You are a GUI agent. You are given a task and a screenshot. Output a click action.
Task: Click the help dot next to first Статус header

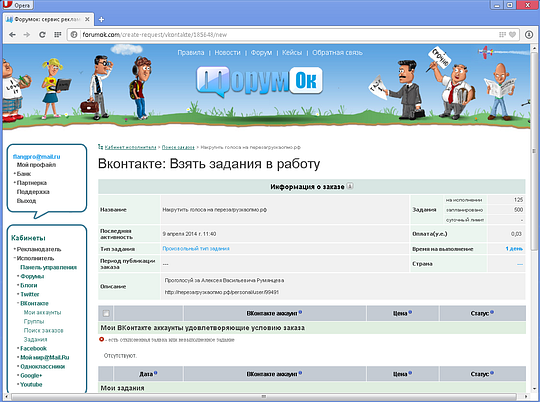tap(492, 312)
